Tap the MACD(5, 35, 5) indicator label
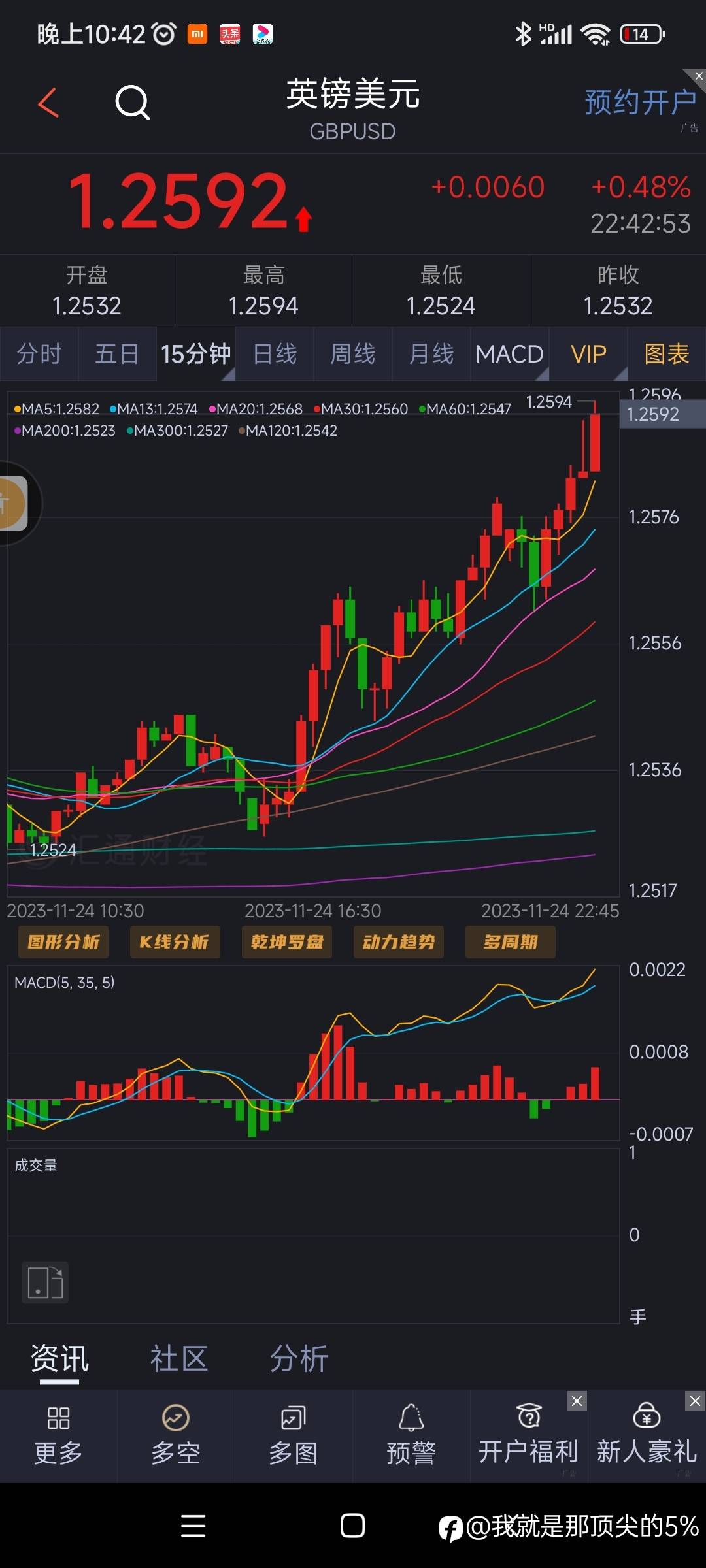 (x=64, y=983)
